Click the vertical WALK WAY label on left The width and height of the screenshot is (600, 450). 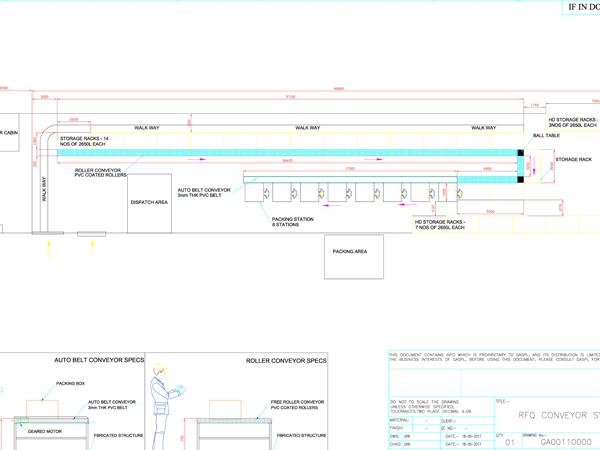[x=45, y=190]
